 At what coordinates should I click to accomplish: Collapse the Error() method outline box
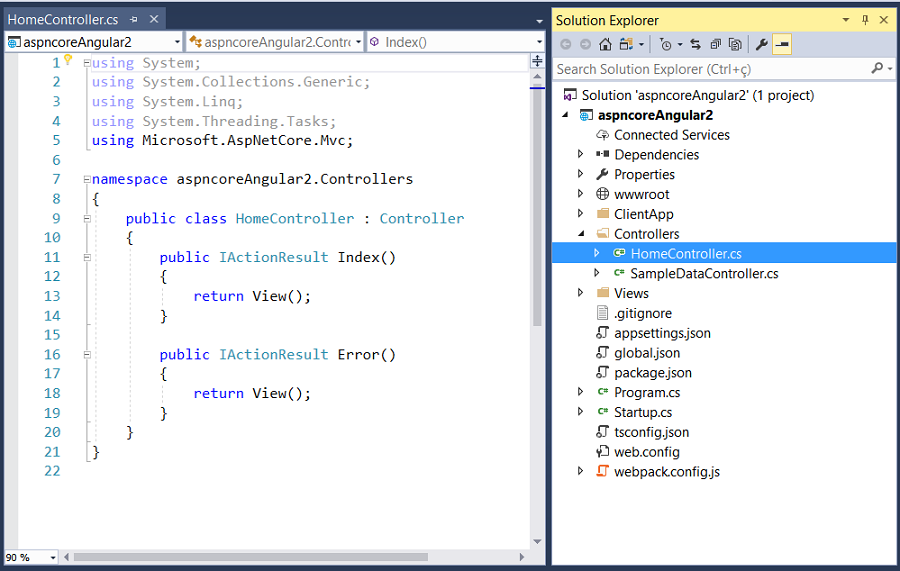coord(87,355)
